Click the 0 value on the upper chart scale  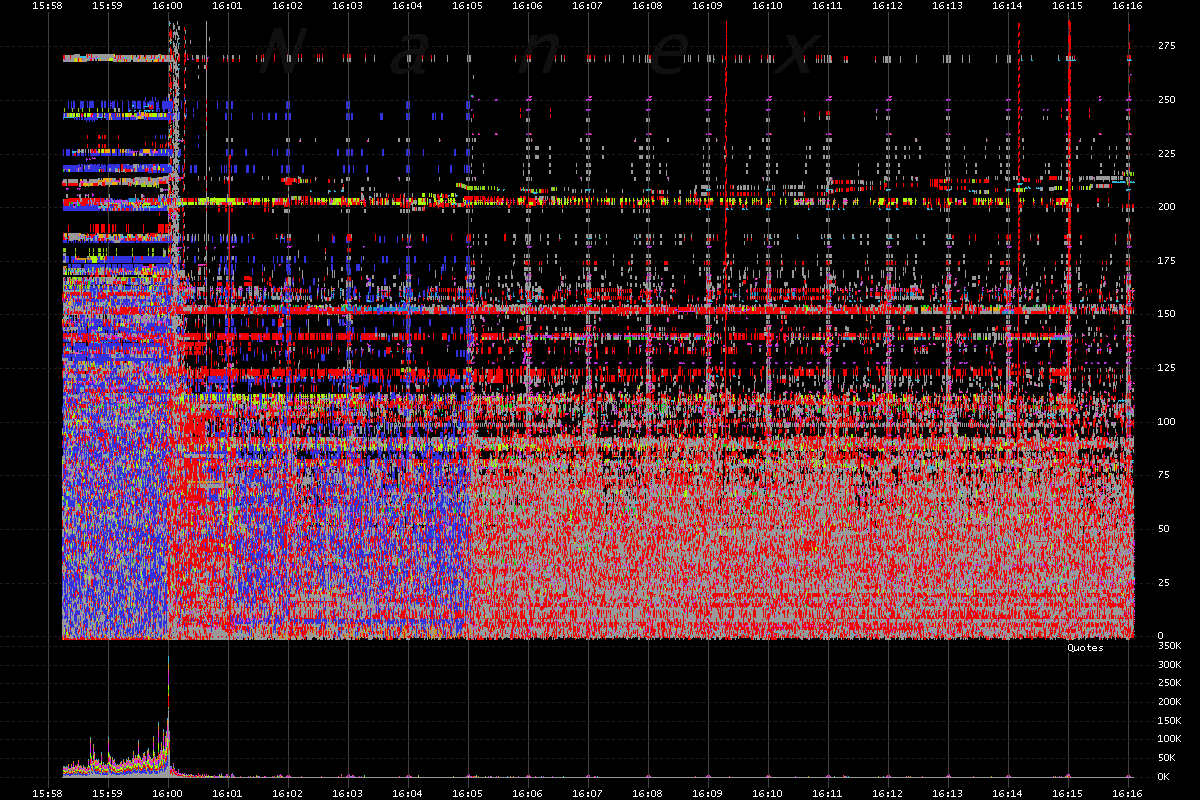[x=1160, y=636]
